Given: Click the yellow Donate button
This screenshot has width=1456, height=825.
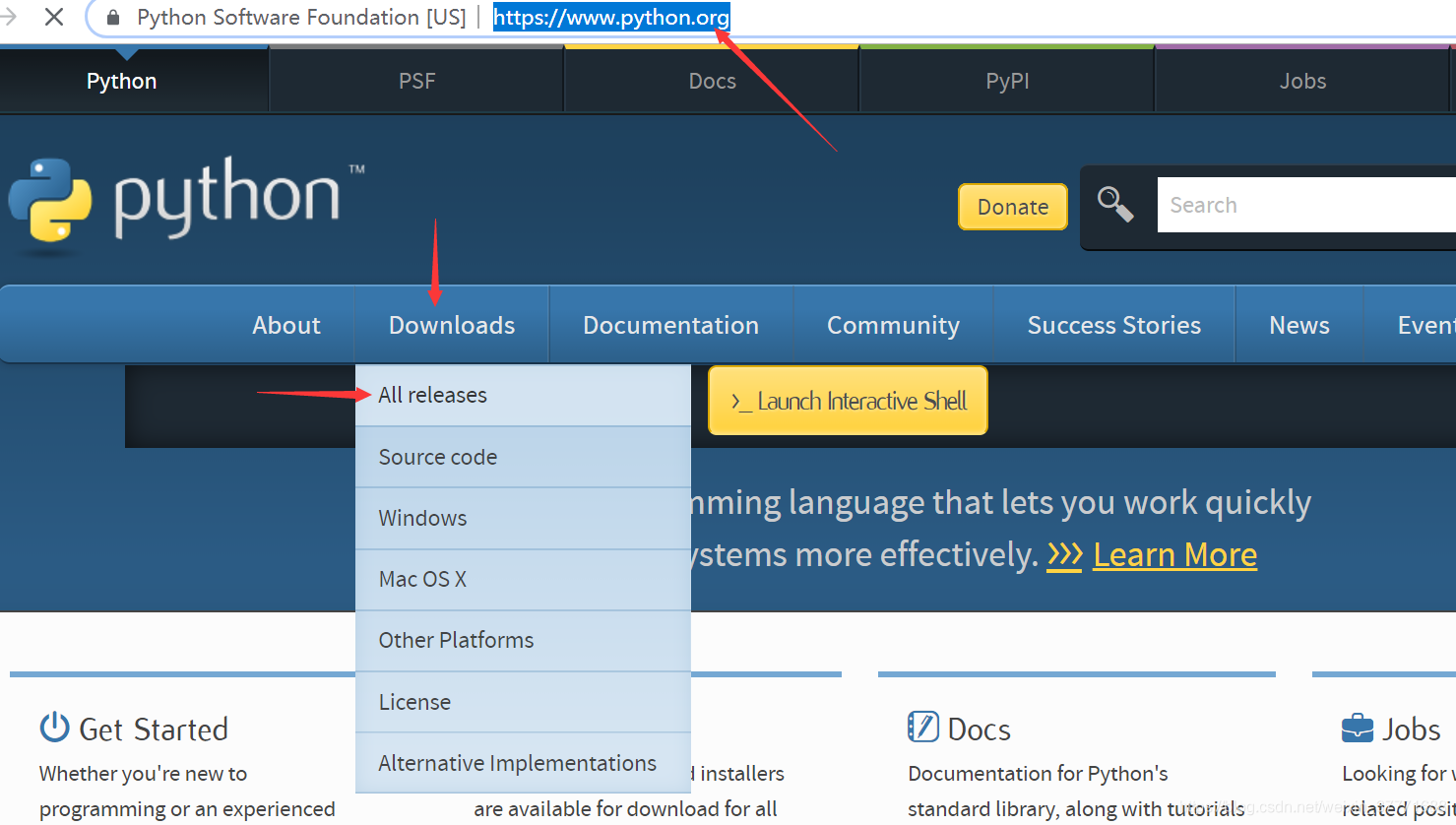Looking at the screenshot, I should pos(1013,207).
